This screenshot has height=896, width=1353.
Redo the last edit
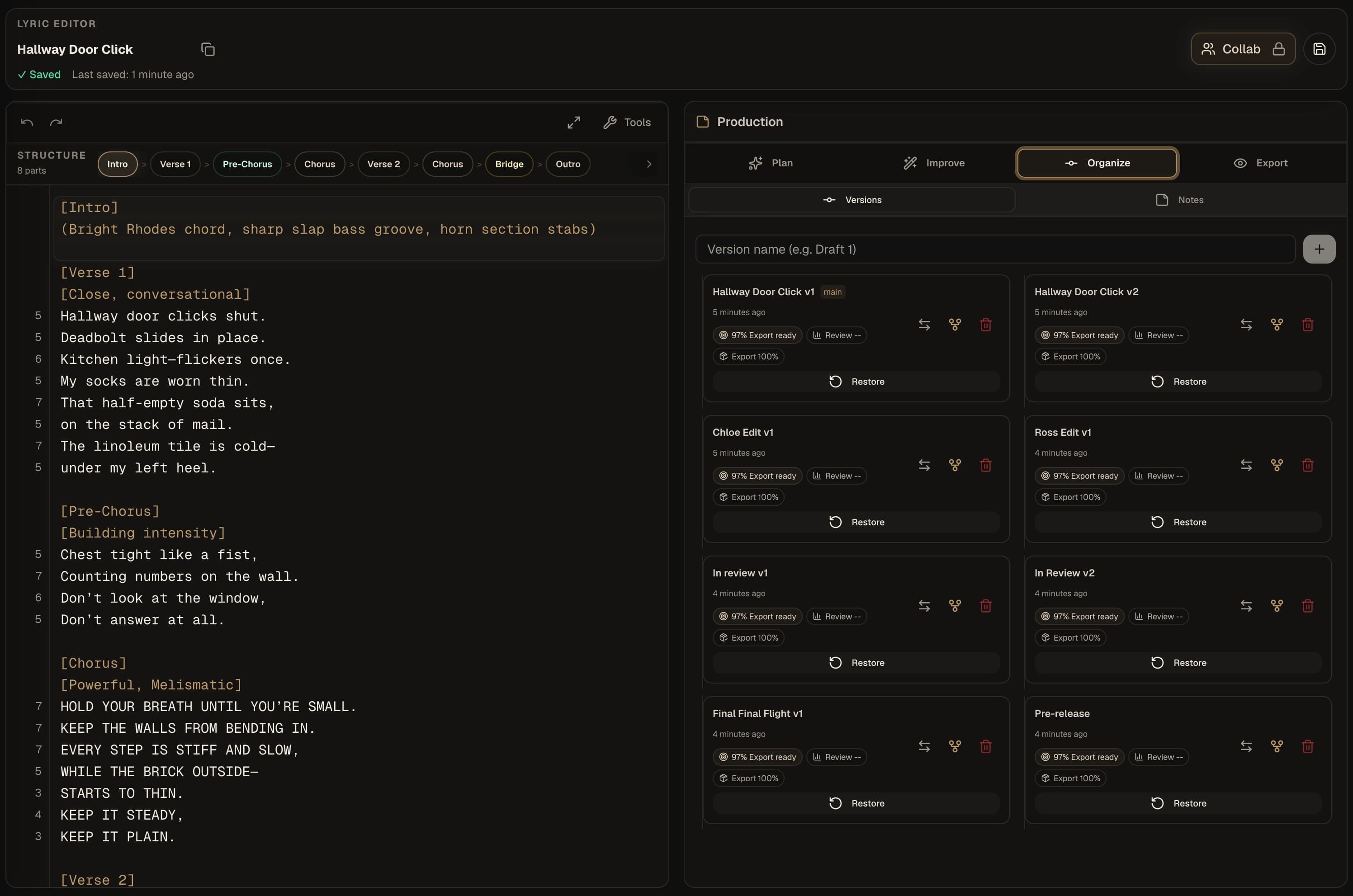56,123
